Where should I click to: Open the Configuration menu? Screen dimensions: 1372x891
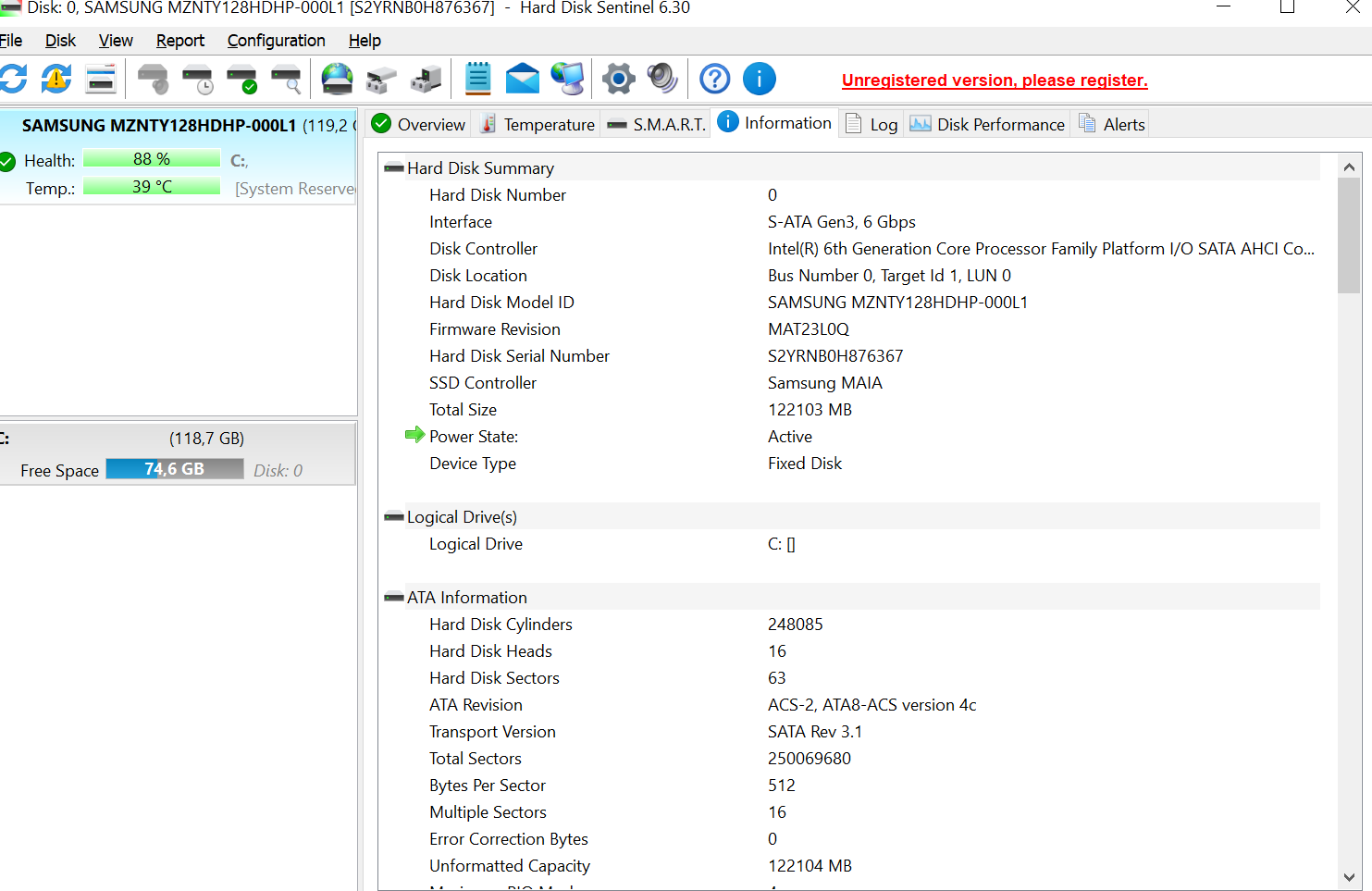276,41
